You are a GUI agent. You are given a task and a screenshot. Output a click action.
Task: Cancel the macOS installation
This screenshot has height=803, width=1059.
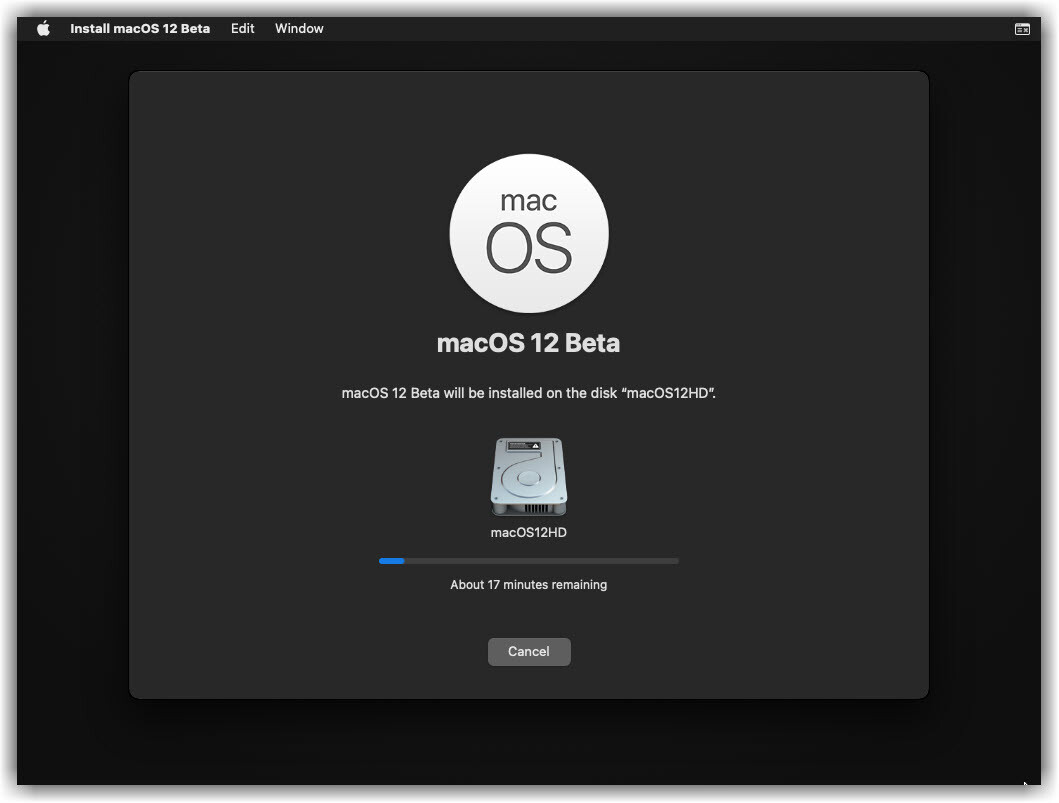[529, 652]
